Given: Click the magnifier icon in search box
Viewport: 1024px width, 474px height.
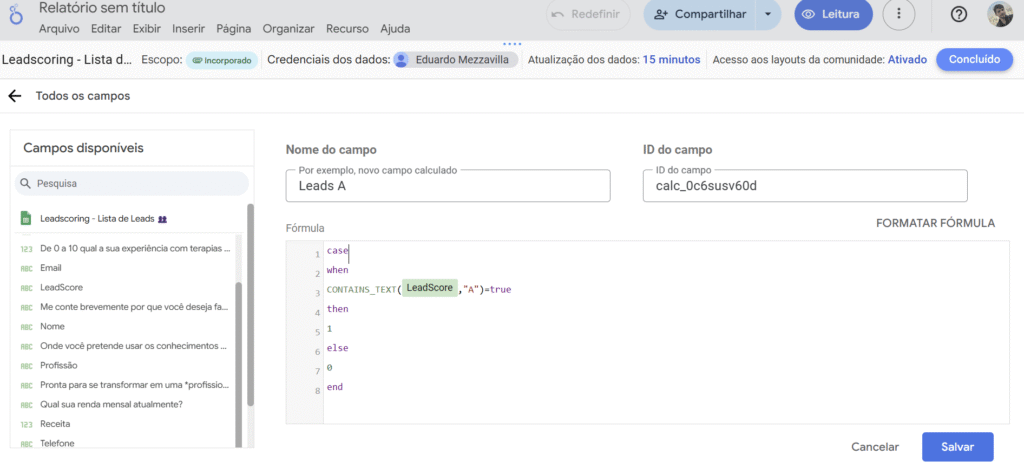Looking at the screenshot, I should (x=25, y=184).
